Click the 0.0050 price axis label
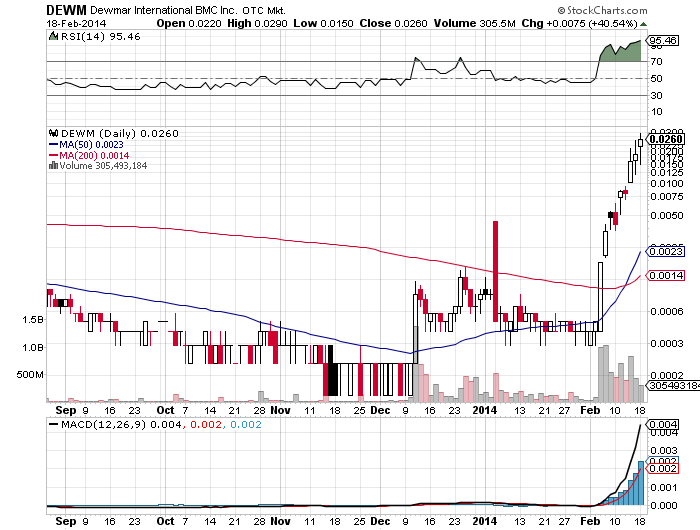This screenshot has width=700, height=530. (667, 216)
